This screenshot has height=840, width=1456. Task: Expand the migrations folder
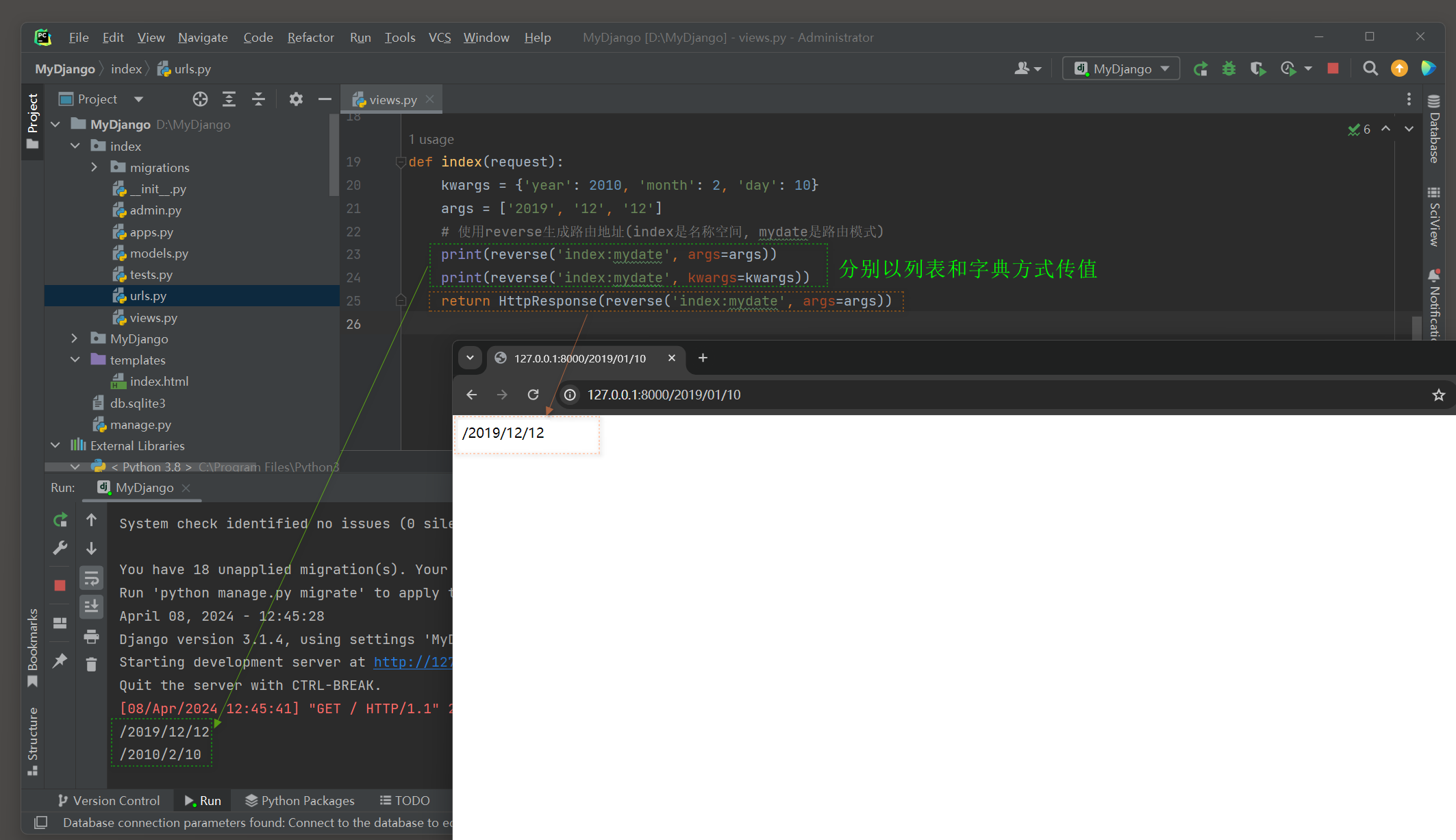point(95,167)
